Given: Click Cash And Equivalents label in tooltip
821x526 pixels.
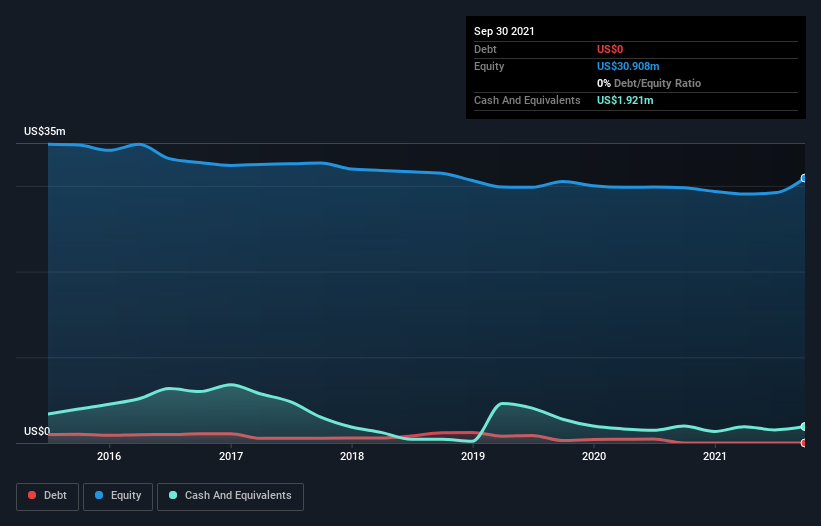Looking at the screenshot, I should pos(527,100).
